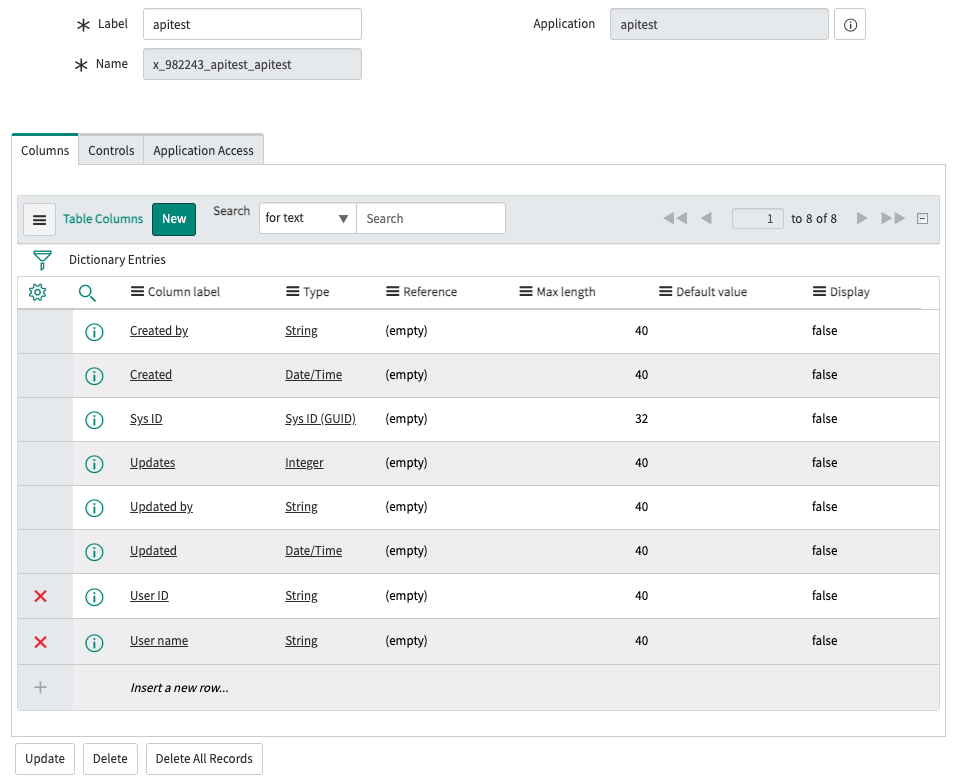Activate the column search magnifier icon
Viewport: 957px width, 781px height.
86,292
